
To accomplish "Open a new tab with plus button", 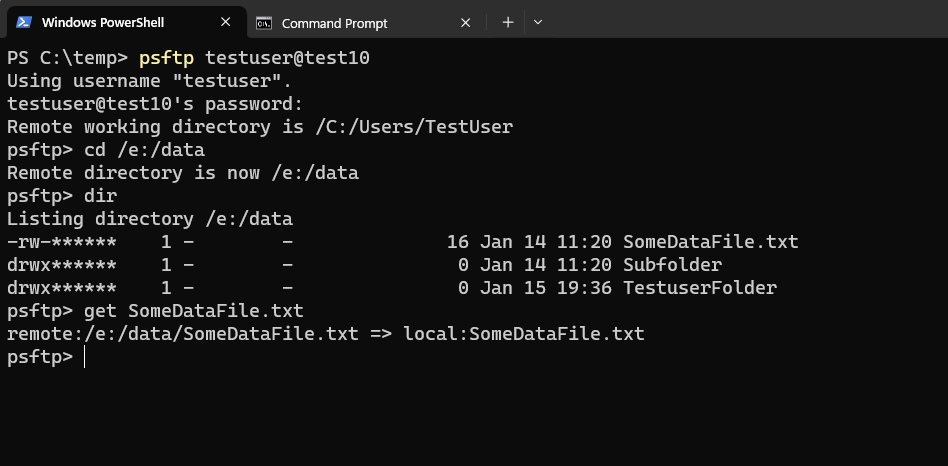I will click(508, 22).
